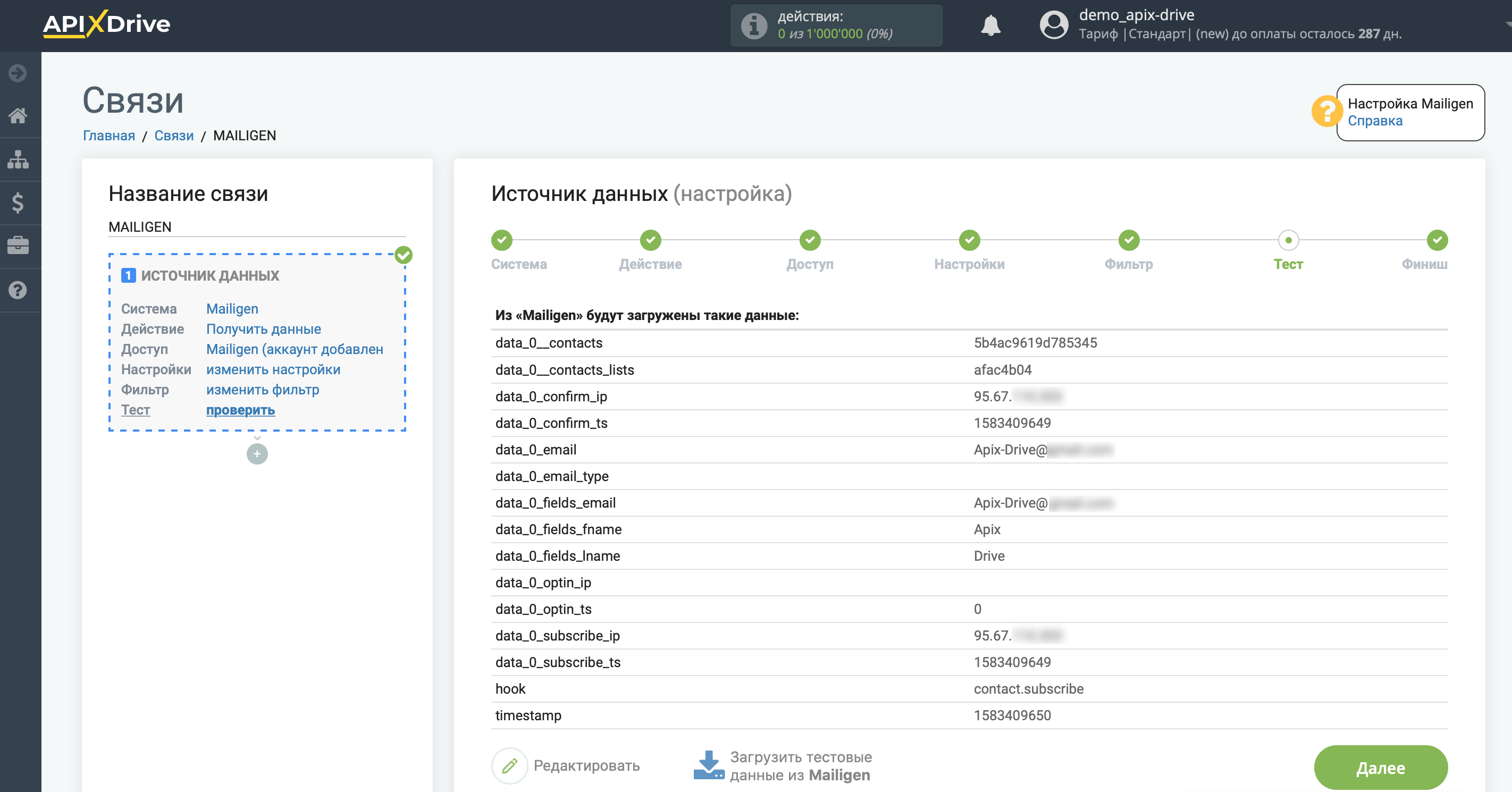Click Загрузить тестовые данные из Mailigen
Image resolution: width=1512 pixels, height=792 pixels.
(801, 766)
